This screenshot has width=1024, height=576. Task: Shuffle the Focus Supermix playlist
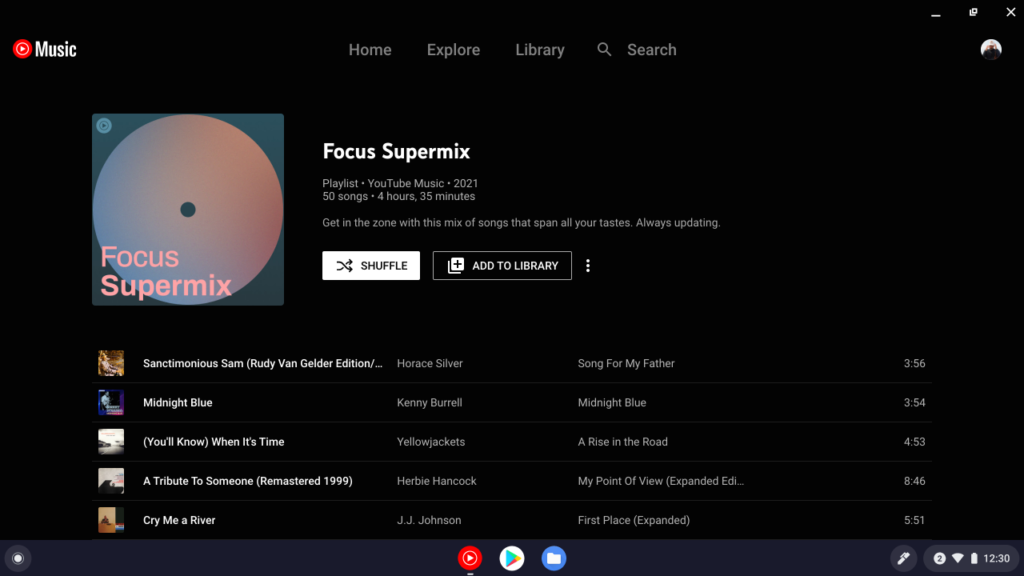coord(371,266)
